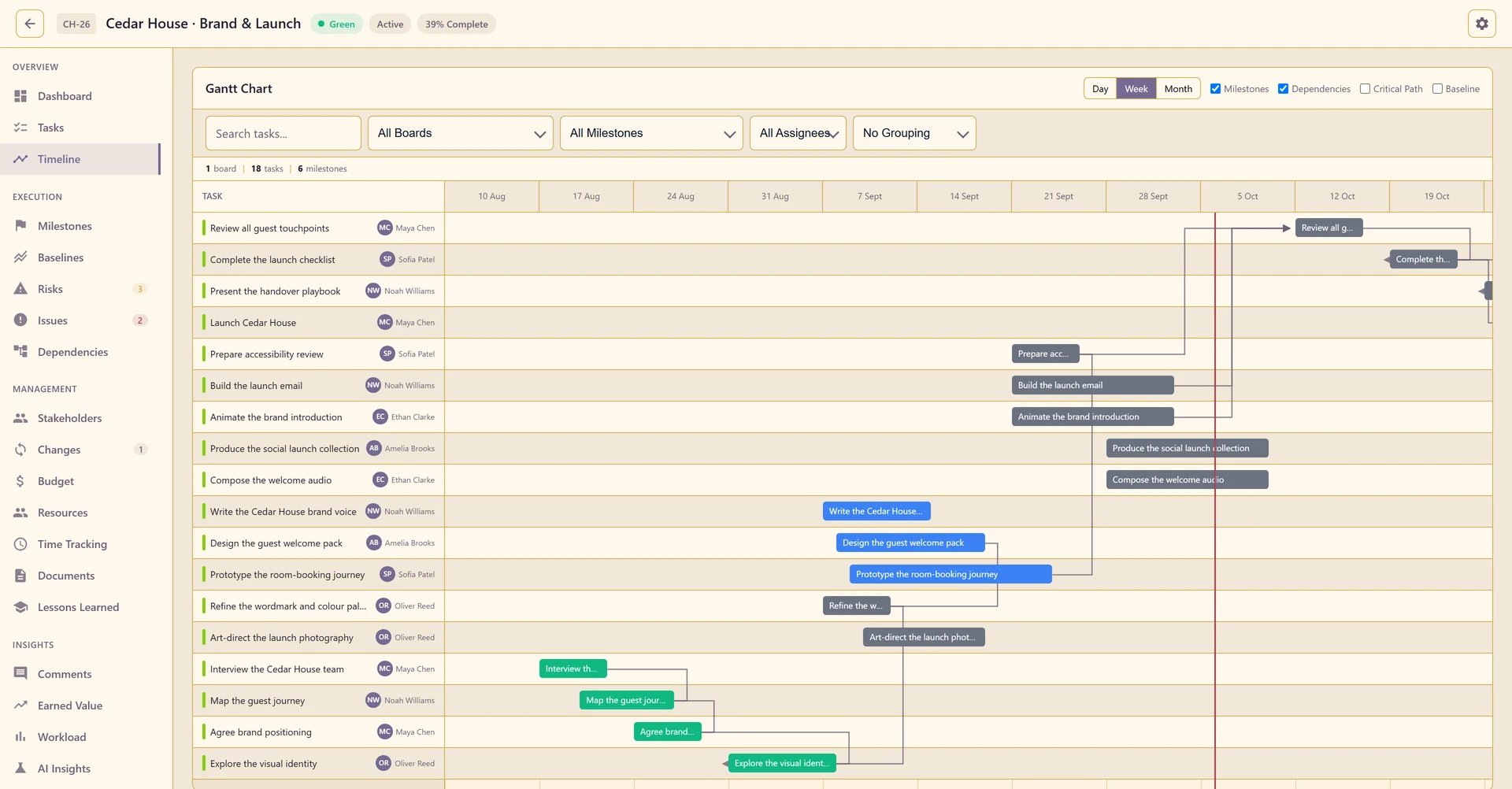The width and height of the screenshot is (1512, 789).
Task: Click the back arrow button
Action: point(30,24)
